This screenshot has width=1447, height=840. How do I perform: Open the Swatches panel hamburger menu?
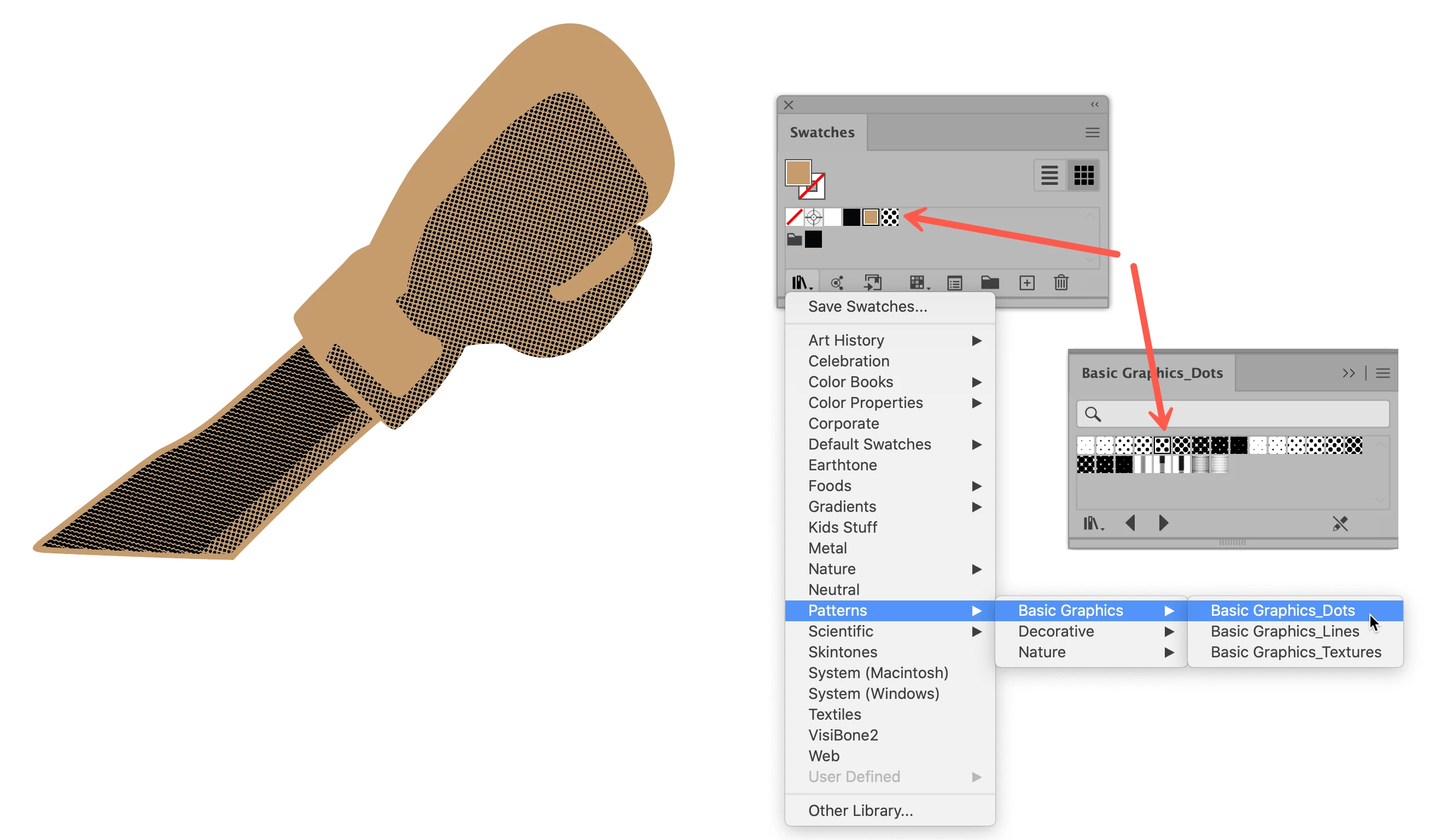1092,133
